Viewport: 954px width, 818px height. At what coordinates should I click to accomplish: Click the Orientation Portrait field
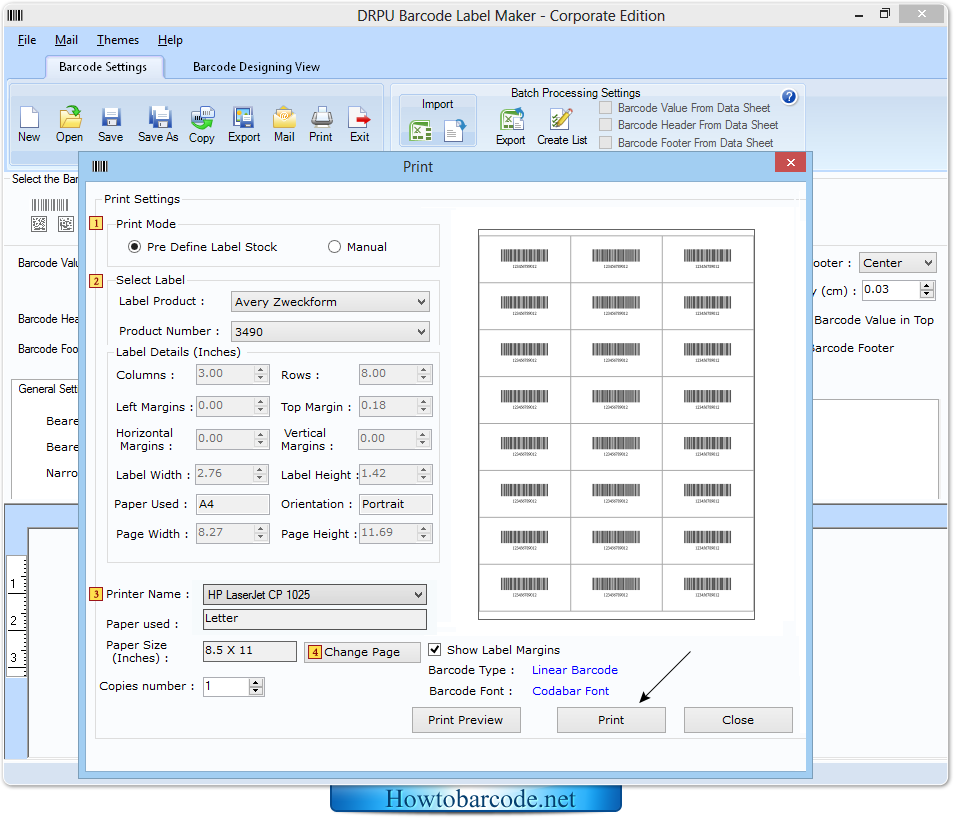click(395, 504)
